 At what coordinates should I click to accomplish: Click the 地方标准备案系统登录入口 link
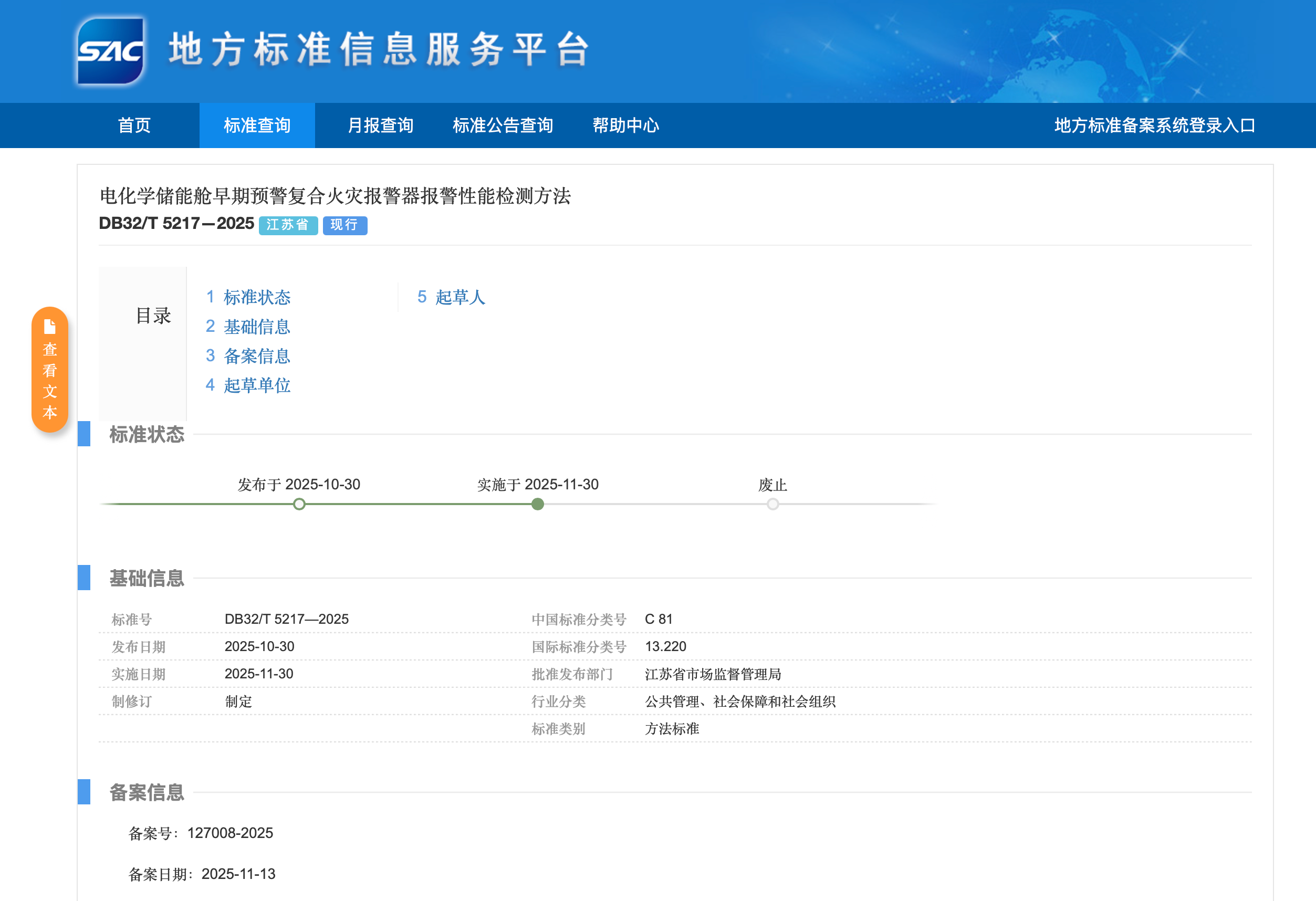click(x=1155, y=125)
